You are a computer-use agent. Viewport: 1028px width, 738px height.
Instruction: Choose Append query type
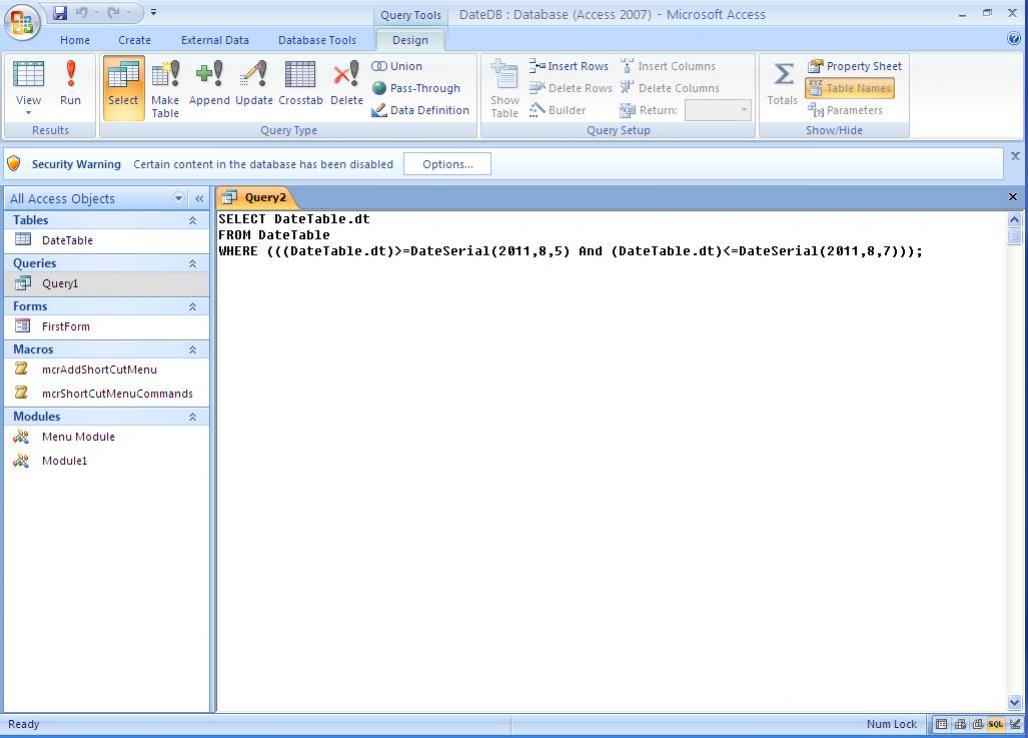coord(209,83)
